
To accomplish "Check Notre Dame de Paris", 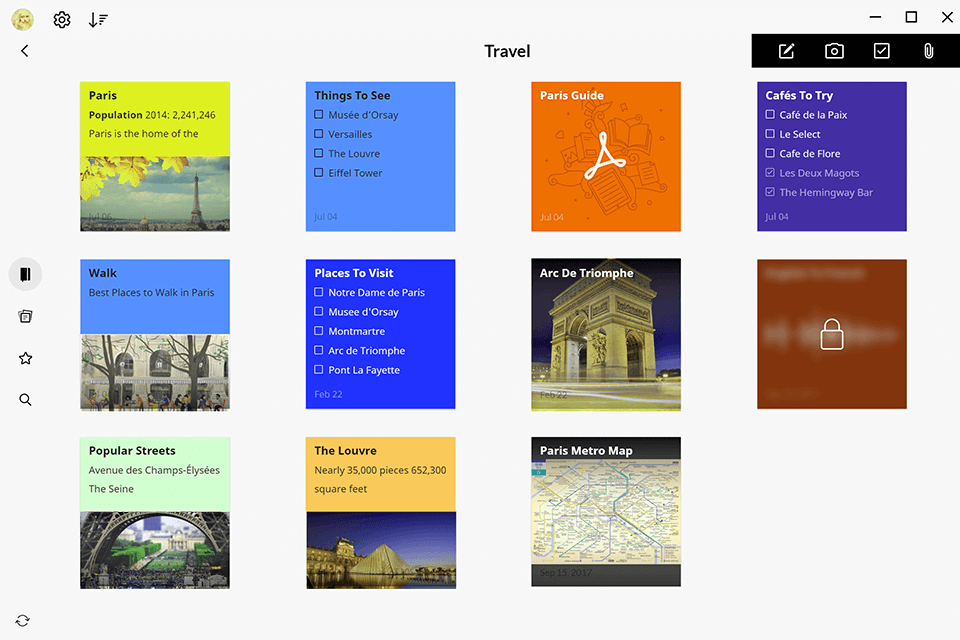I will (x=318, y=292).
